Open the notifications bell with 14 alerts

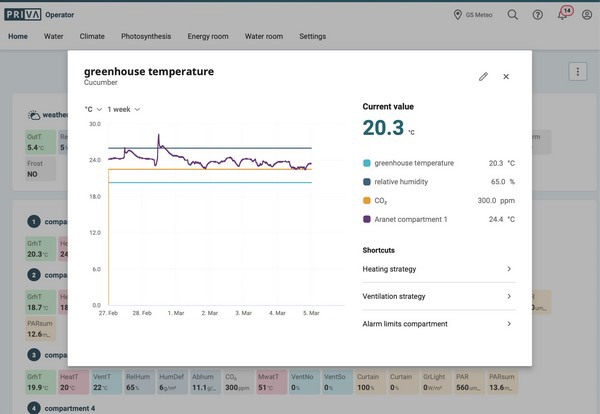coord(563,14)
